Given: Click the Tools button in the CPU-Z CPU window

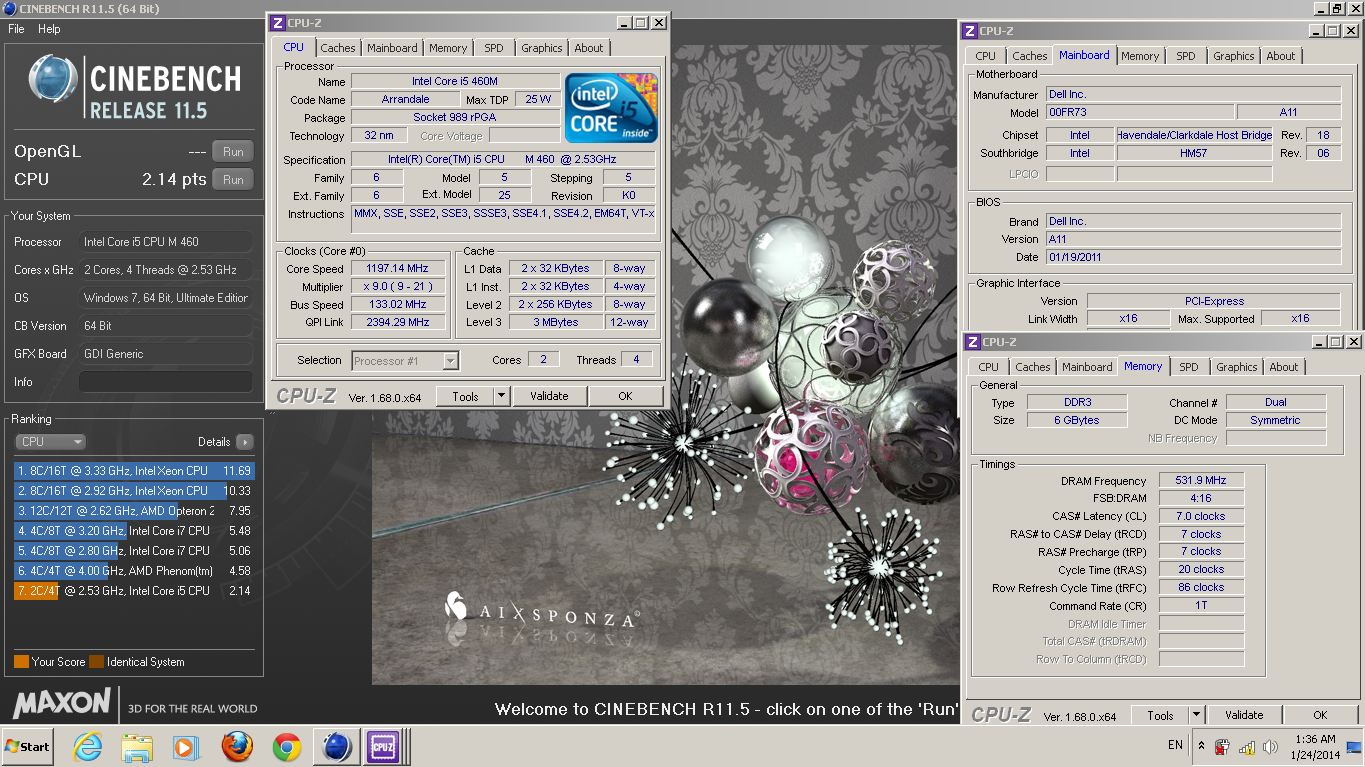Looking at the screenshot, I should [465, 396].
